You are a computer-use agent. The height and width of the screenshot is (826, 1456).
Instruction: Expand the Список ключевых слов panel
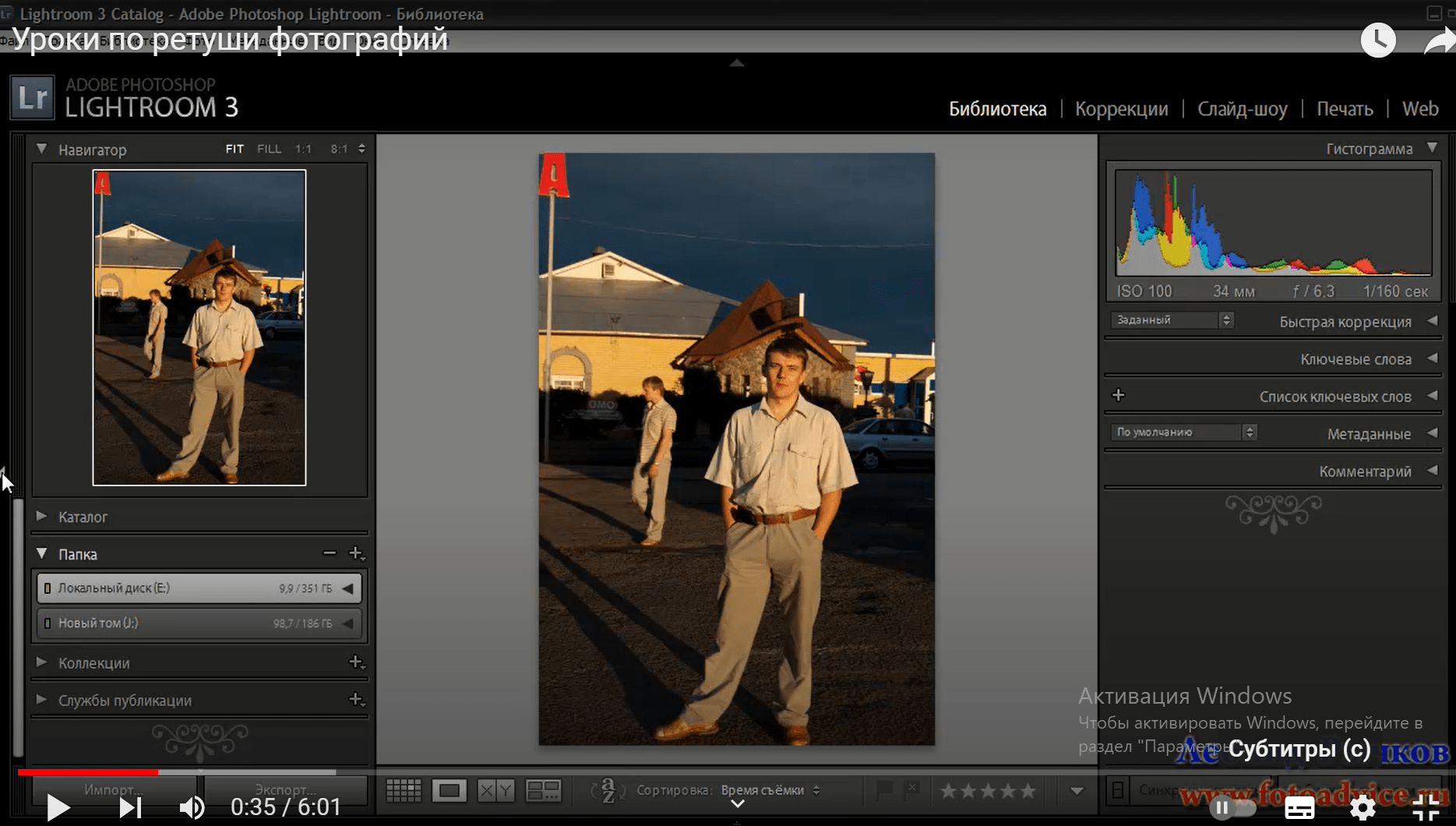1432,396
